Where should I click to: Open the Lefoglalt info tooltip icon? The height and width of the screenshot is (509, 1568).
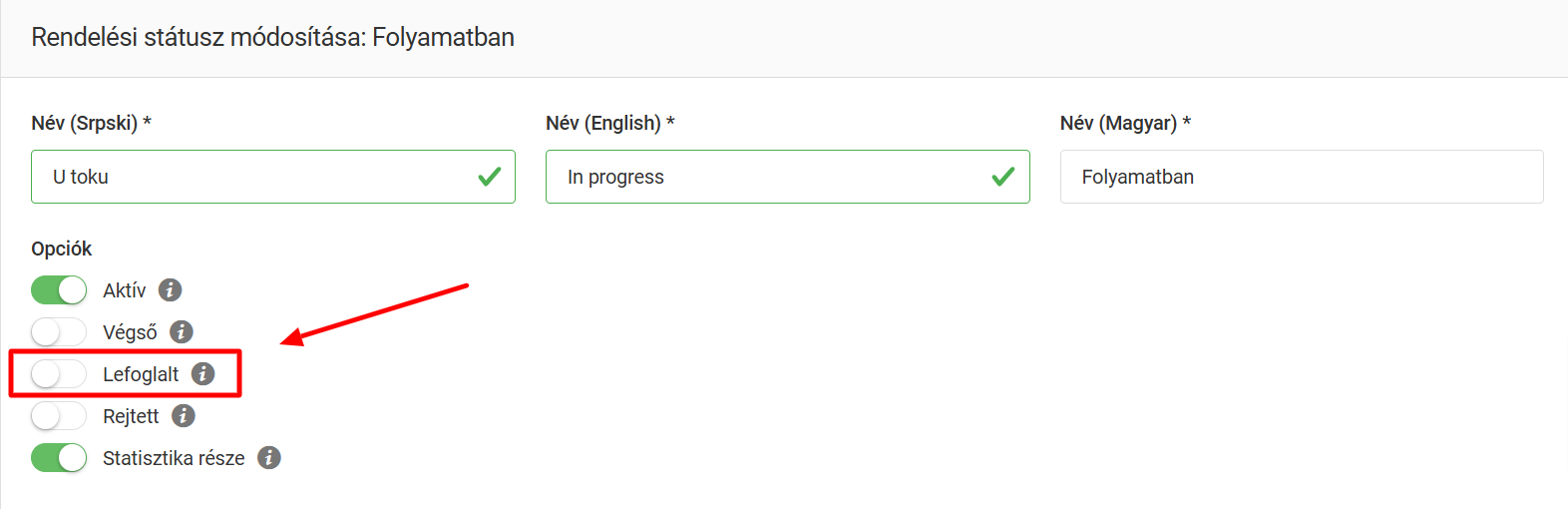click(203, 374)
